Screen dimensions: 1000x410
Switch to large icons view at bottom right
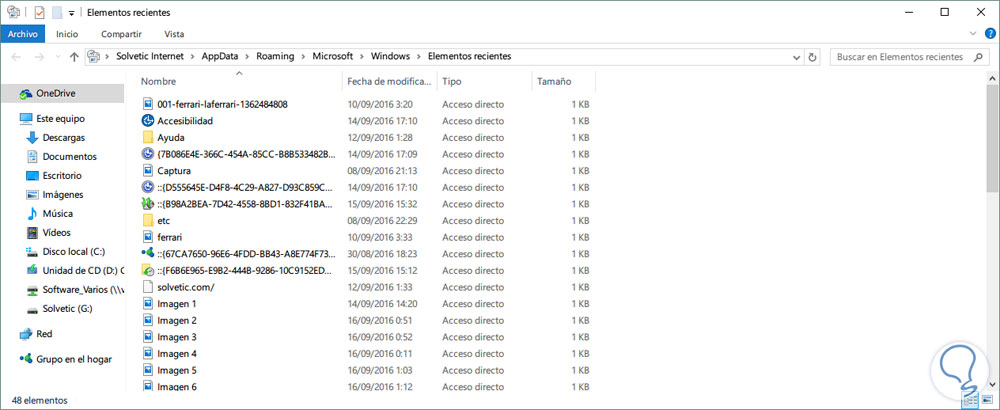click(x=986, y=400)
